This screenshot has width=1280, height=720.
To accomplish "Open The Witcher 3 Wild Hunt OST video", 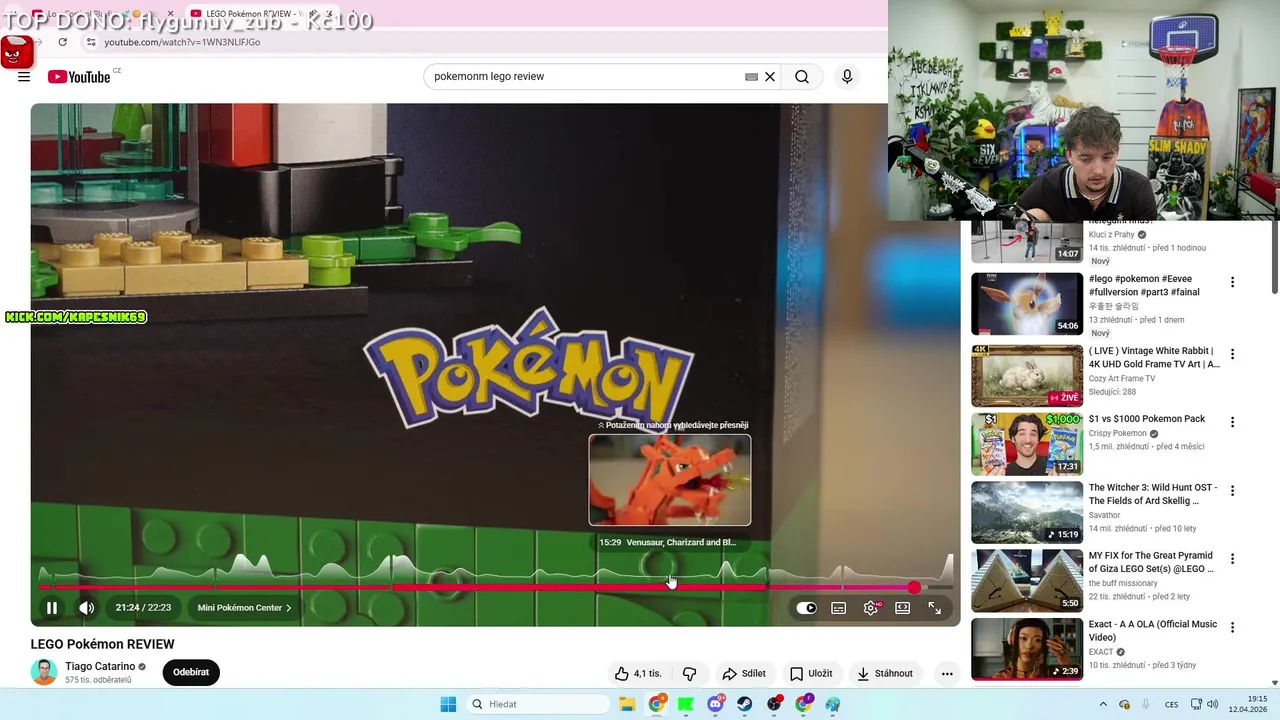I will (1153, 494).
